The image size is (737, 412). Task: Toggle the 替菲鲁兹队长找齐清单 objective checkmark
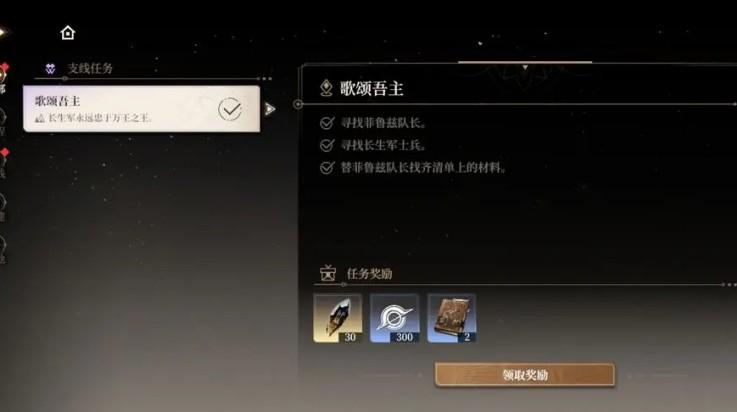[327, 167]
